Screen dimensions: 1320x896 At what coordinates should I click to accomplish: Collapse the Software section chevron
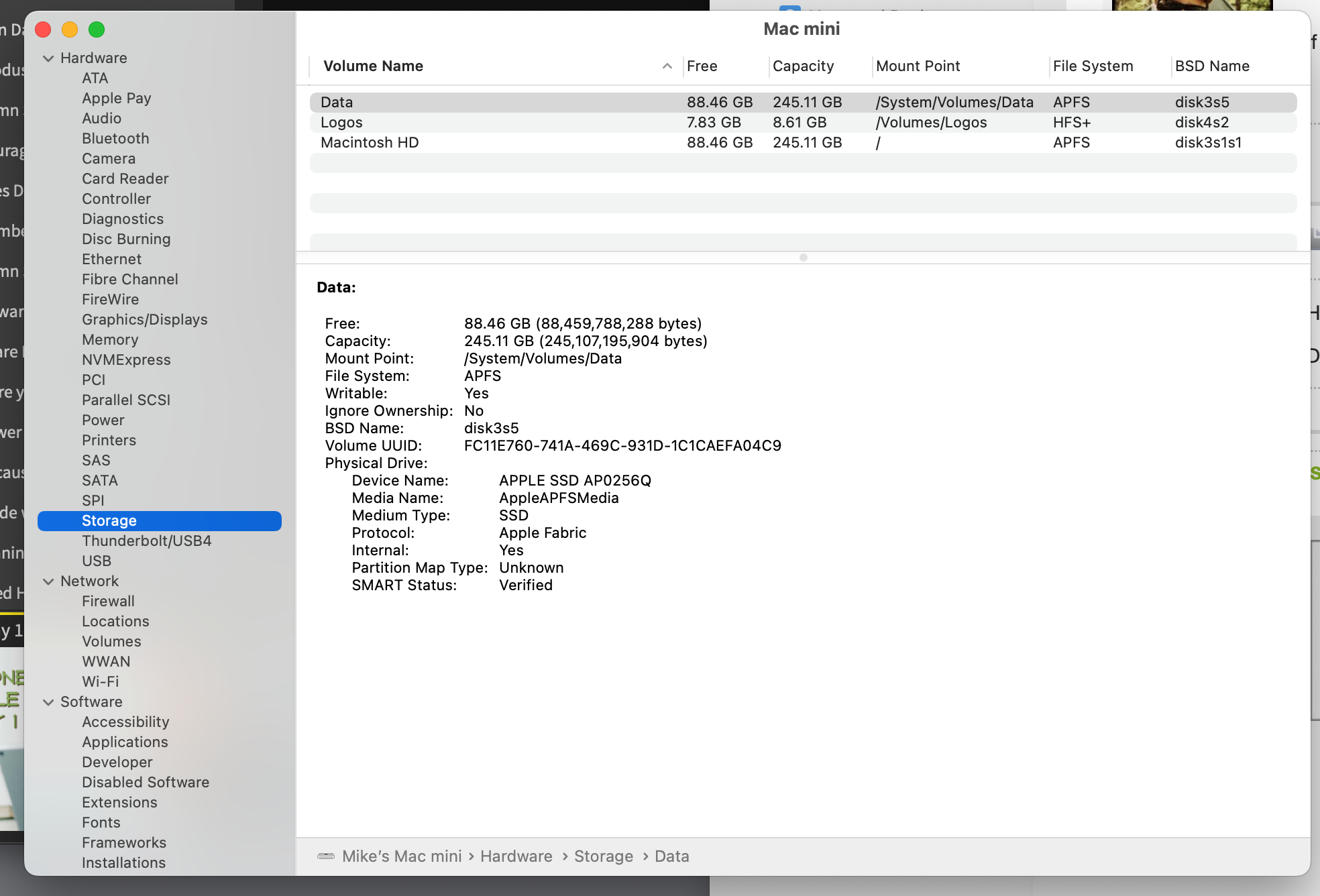(48, 702)
